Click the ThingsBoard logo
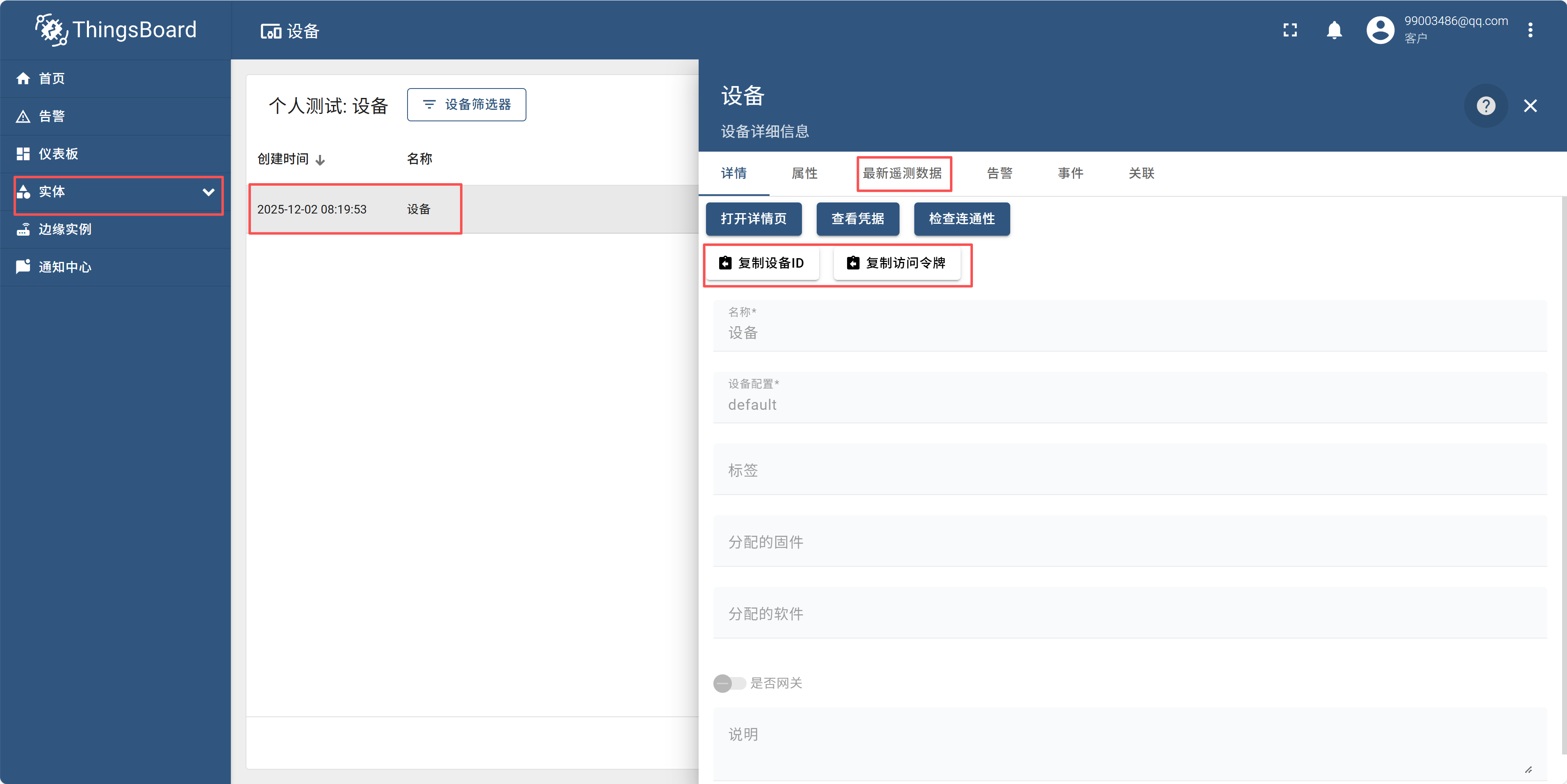Screen dimensions: 1567x784 (116, 30)
